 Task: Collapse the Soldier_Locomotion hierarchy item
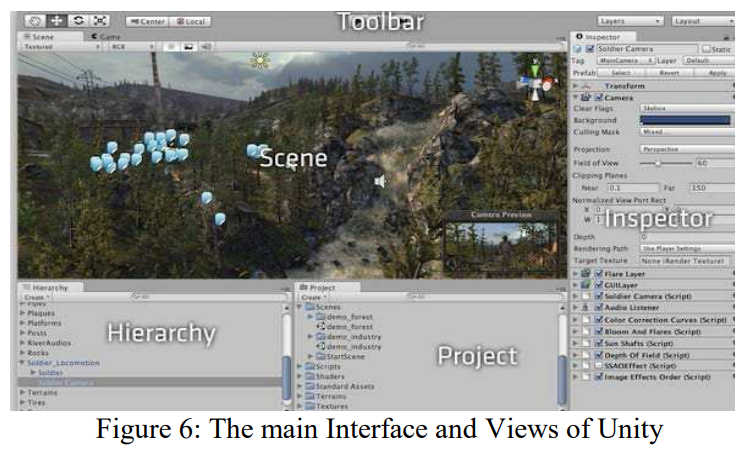(22, 363)
